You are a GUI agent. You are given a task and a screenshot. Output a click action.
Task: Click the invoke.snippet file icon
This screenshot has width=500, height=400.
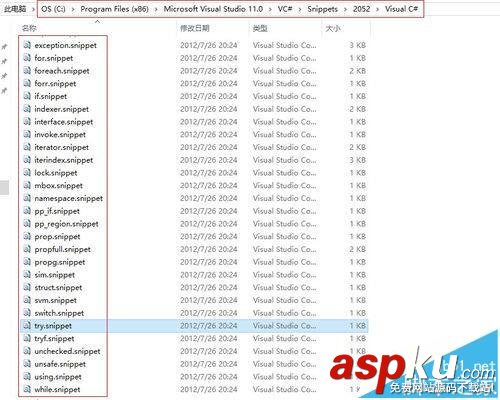tap(27, 134)
